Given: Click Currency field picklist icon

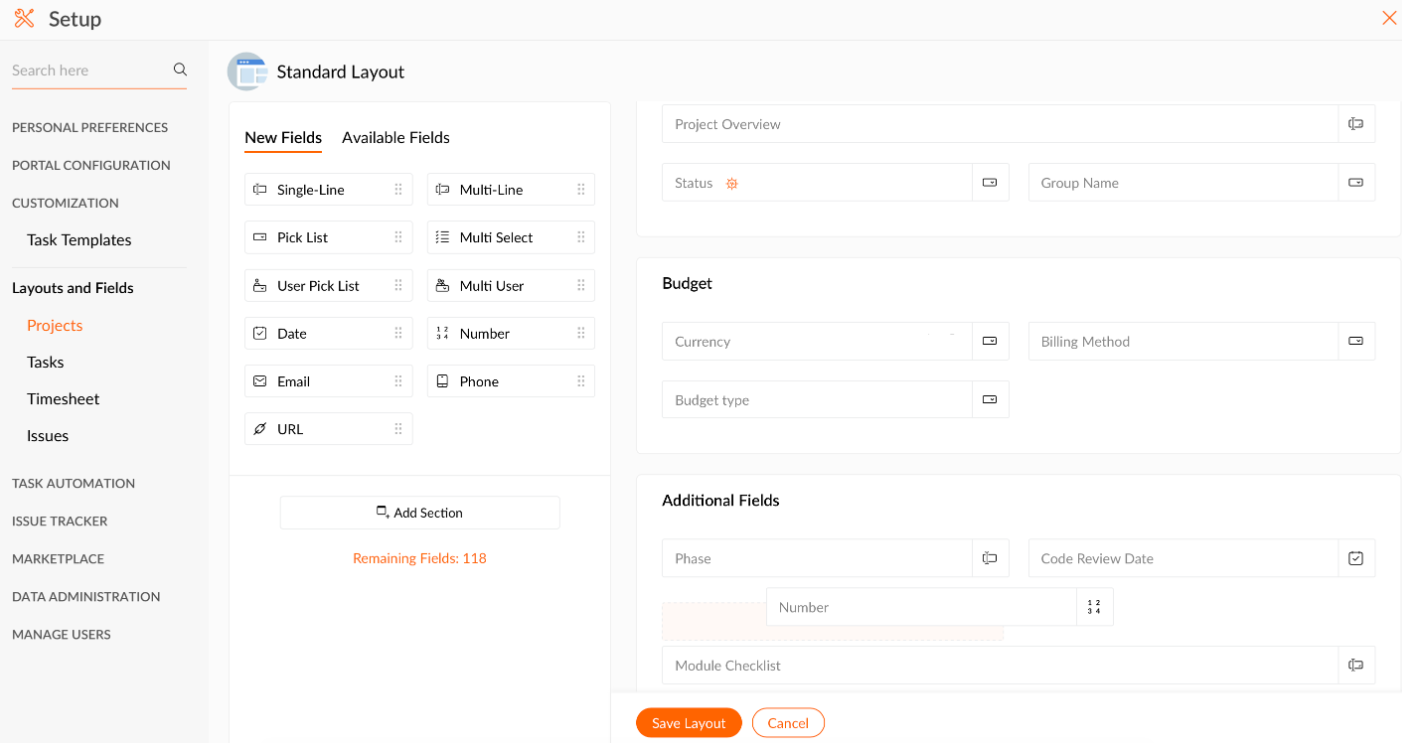Looking at the screenshot, I should click(990, 341).
